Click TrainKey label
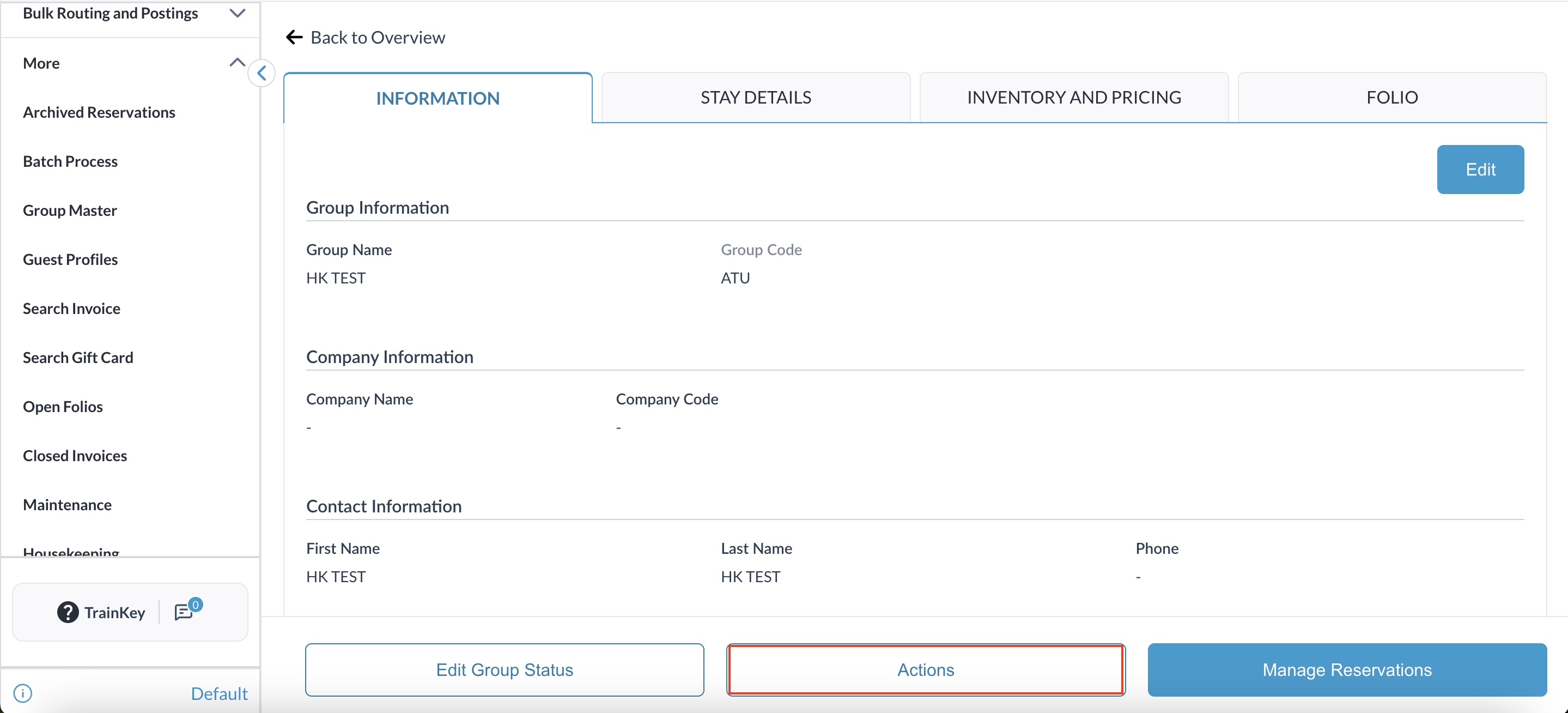This screenshot has height=713, width=1568. tap(114, 613)
